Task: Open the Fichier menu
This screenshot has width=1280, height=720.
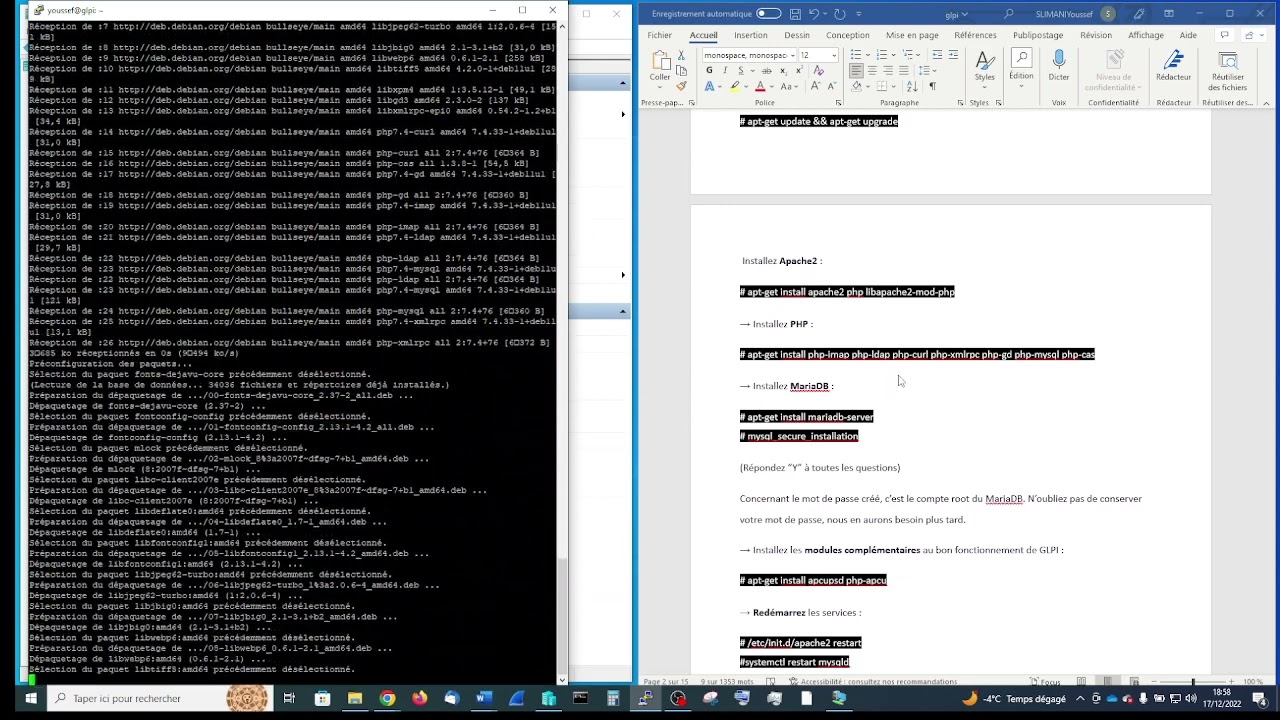Action: click(660, 35)
